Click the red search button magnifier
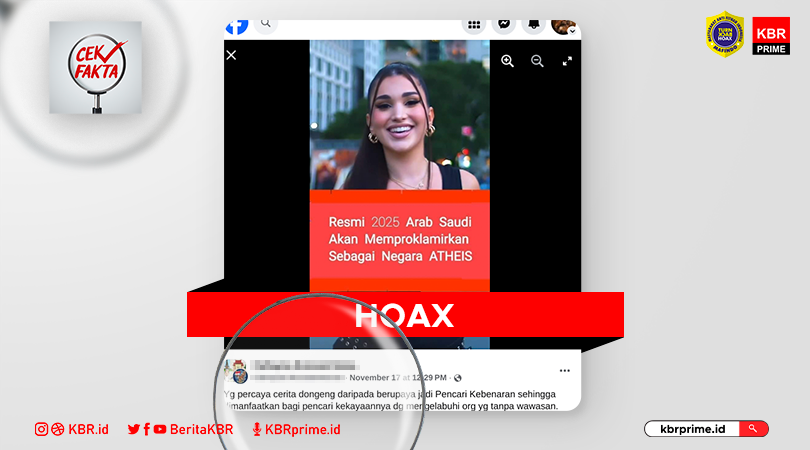The width and height of the screenshot is (810, 450). coord(753,429)
